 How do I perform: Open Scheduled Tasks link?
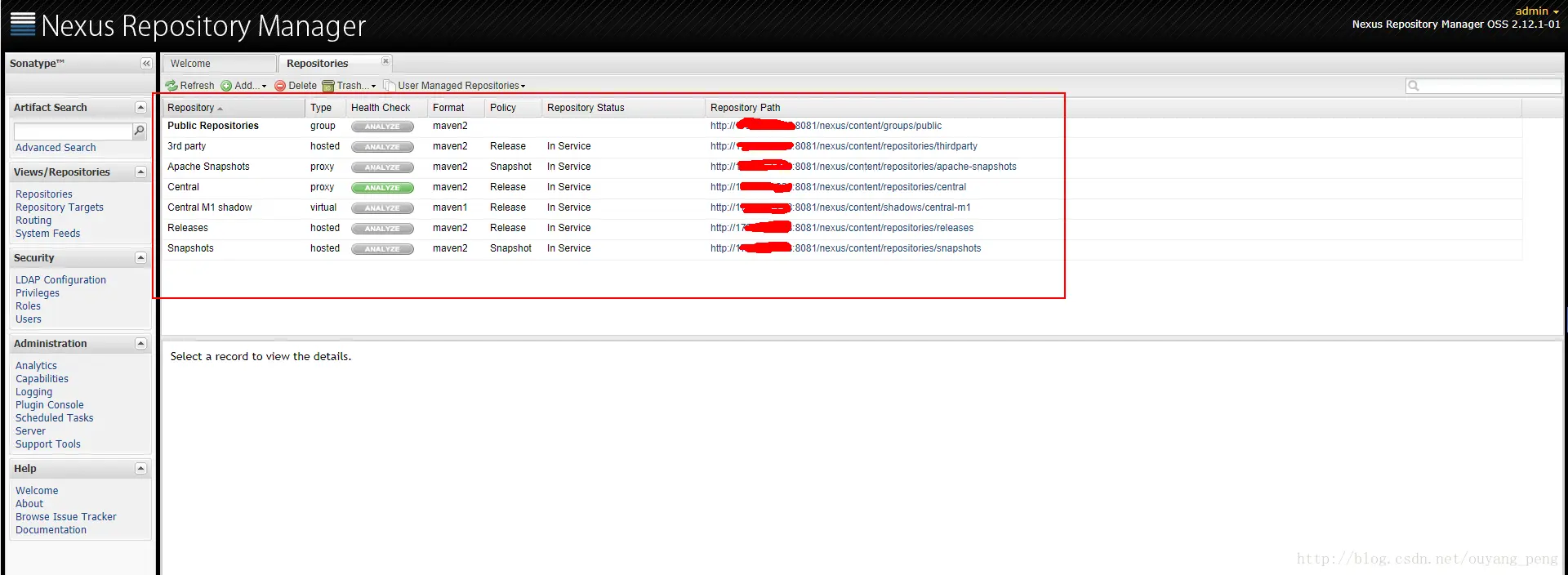pos(55,418)
